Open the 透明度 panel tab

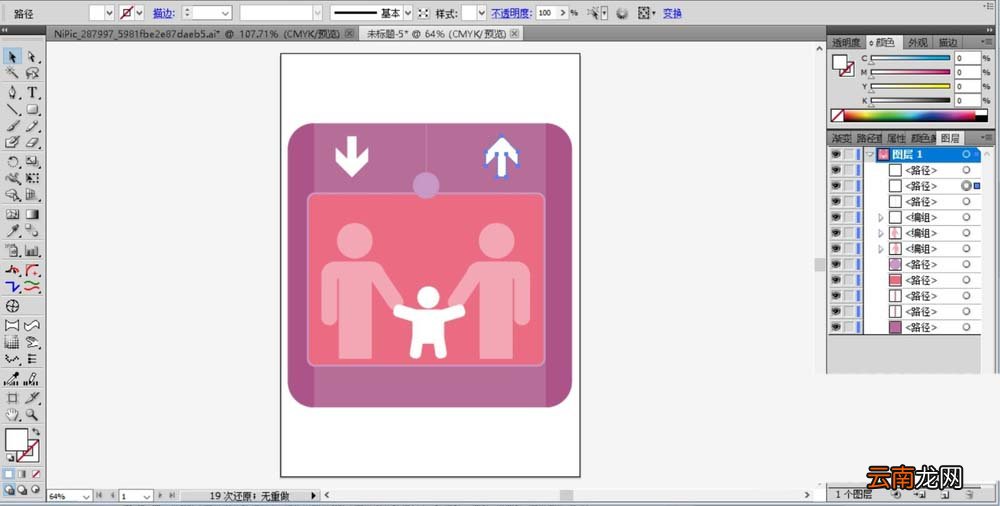coord(846,42)
